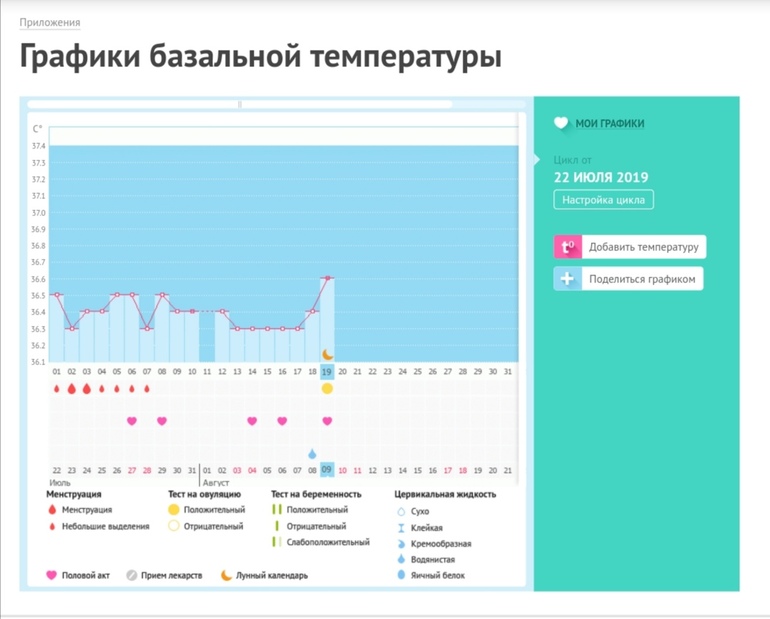Click highlighted date 09 in the August row
Image resolution: width=770 pixels, height=619 pixels.
tap(327, 470)
